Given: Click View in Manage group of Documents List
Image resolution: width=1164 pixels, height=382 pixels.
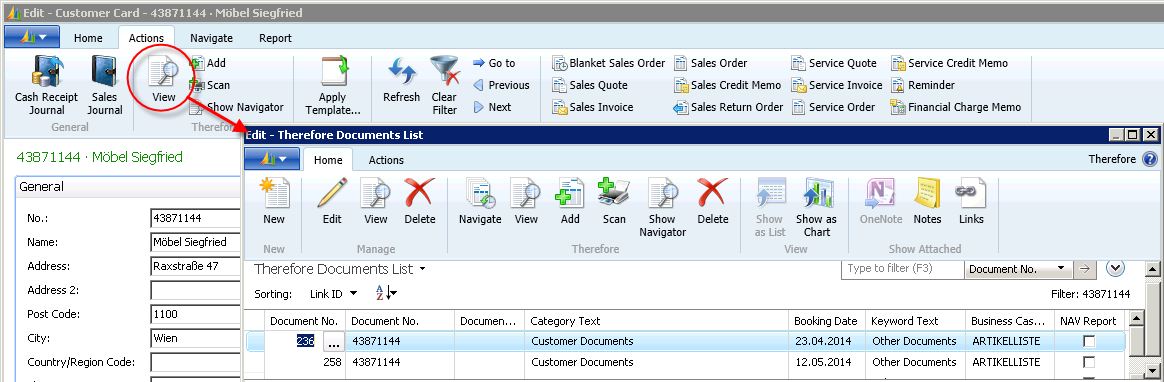Looking at the screenshot, I should click(376, 201).
